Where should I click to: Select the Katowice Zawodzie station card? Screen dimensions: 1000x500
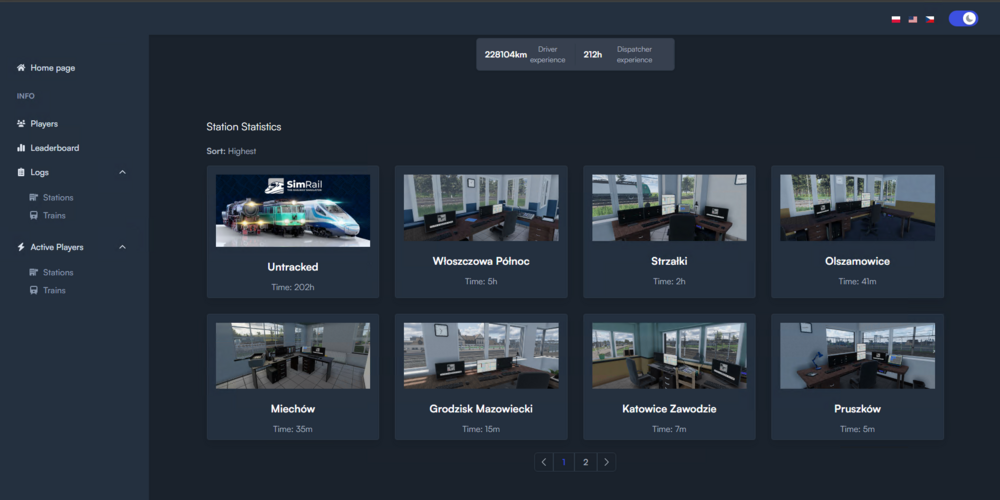[669, 380]
